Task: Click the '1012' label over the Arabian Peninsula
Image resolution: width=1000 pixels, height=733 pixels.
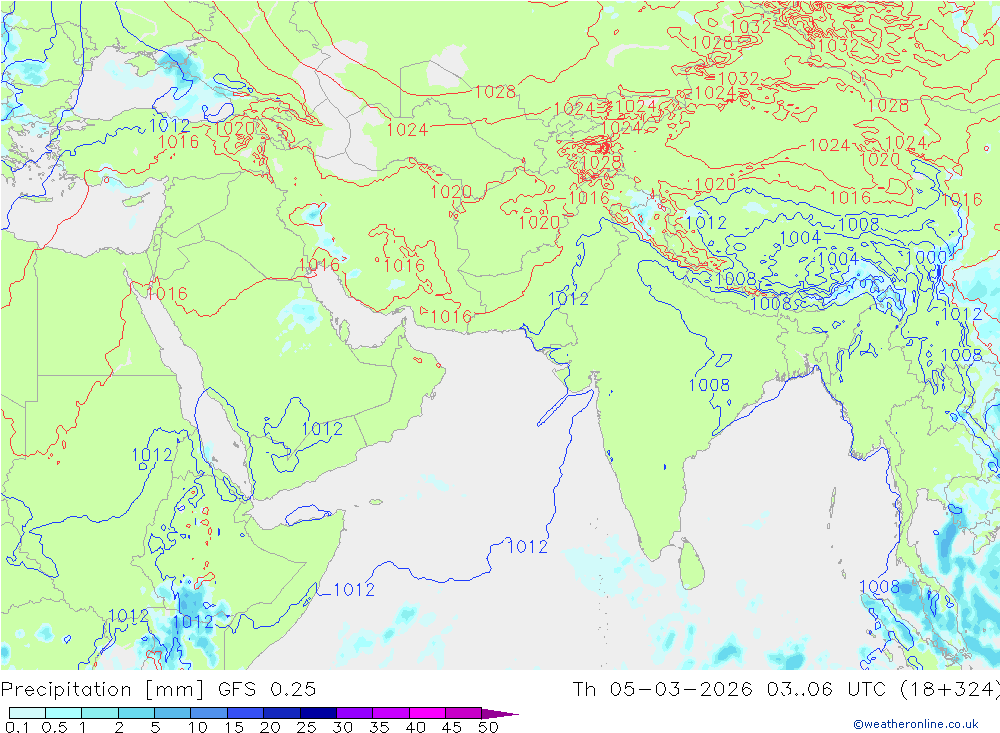Action: point(322,429)
